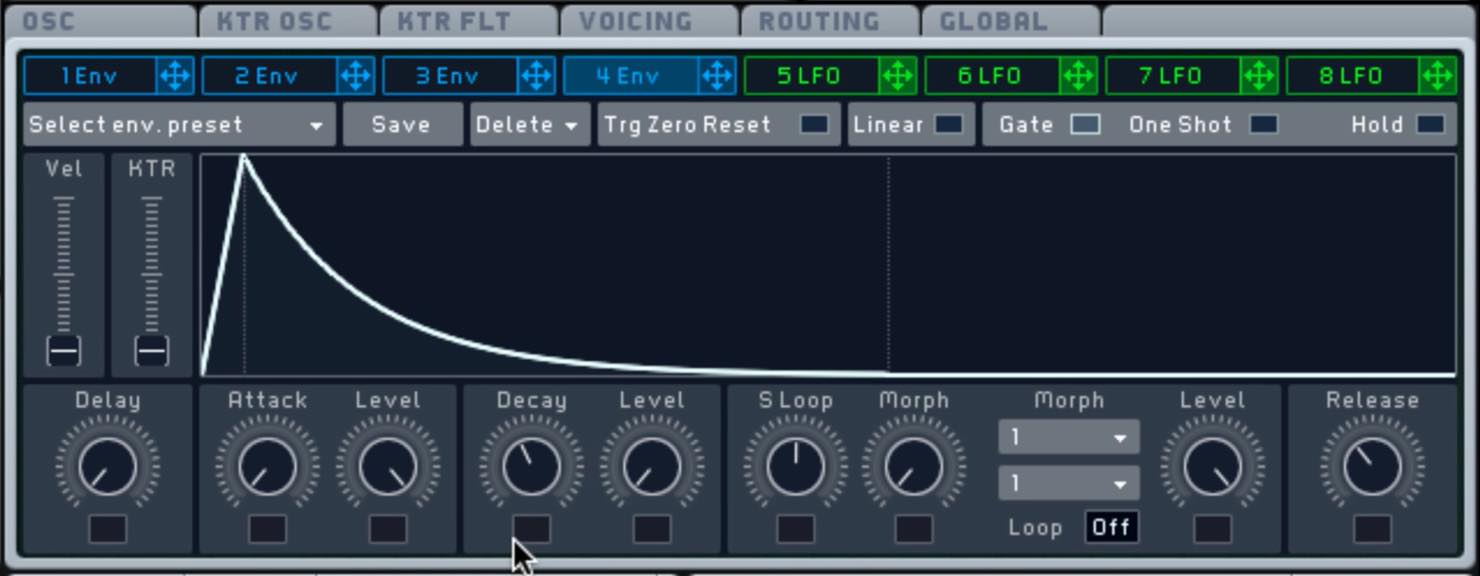Image resolution: width=1480 pixels, height=576 pixels.
Task: Select the 4 Env modulator tab
Action: (631, 76)
